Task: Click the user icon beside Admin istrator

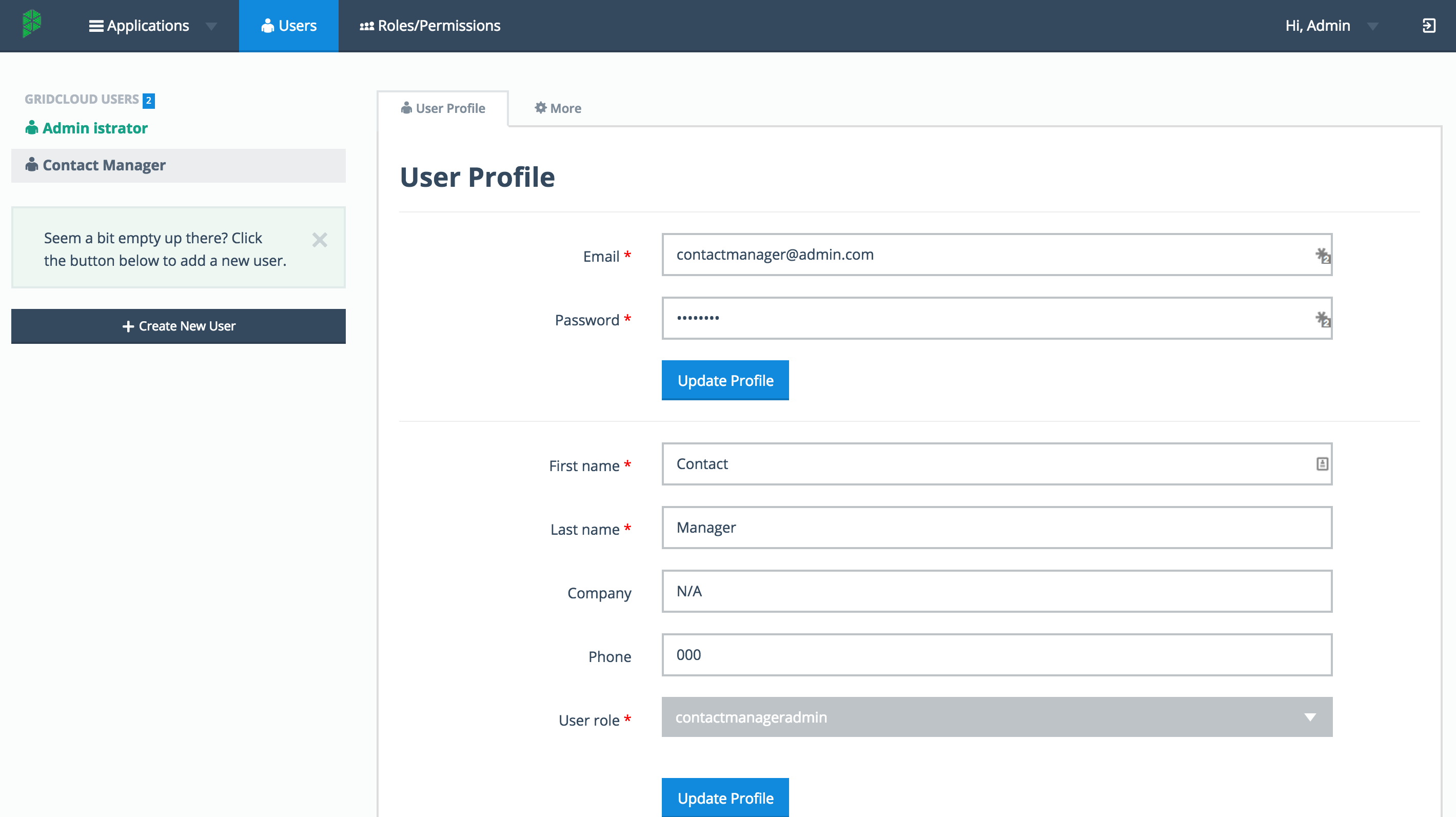Action: click(32, 128)
